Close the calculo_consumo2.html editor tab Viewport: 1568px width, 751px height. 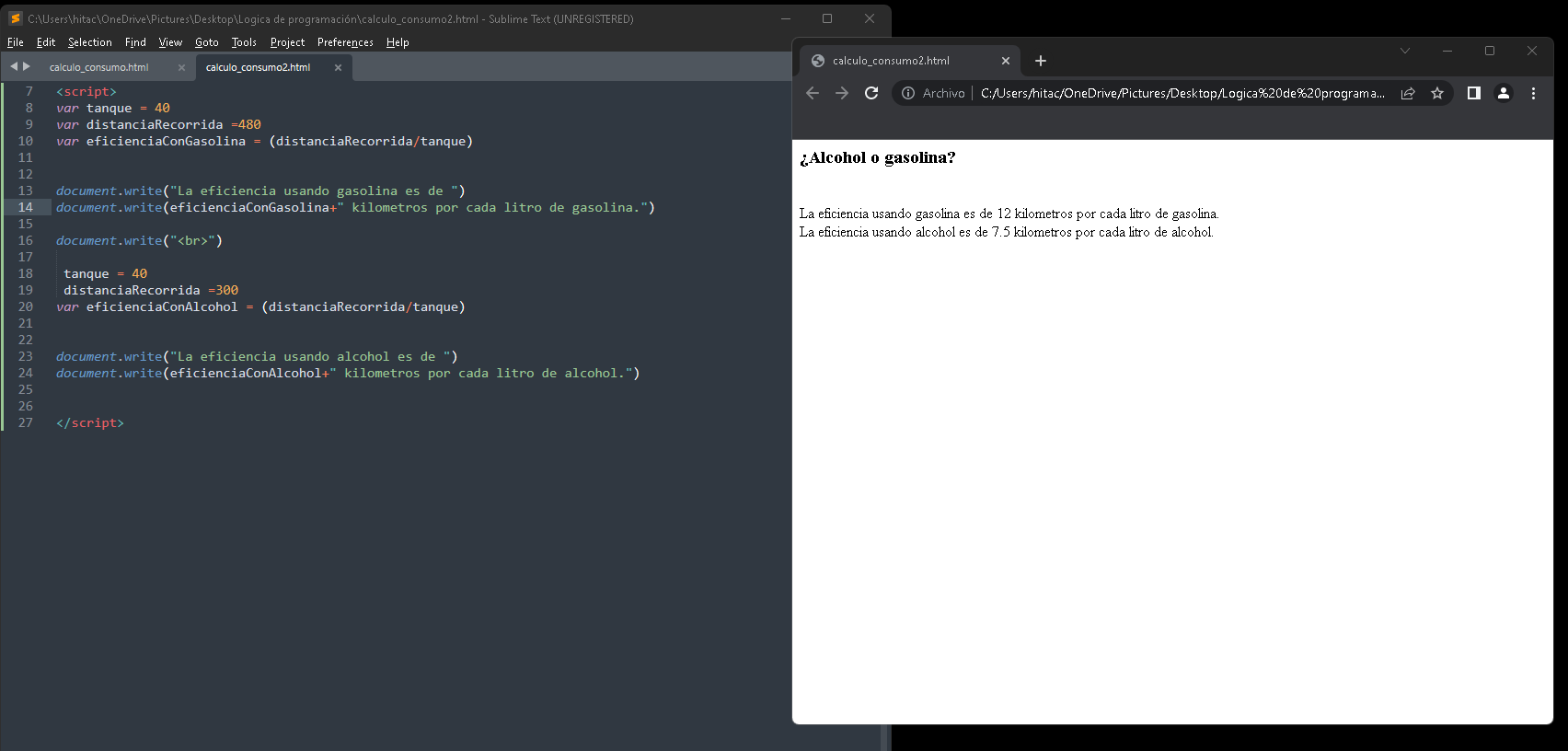tap(338, 67)
